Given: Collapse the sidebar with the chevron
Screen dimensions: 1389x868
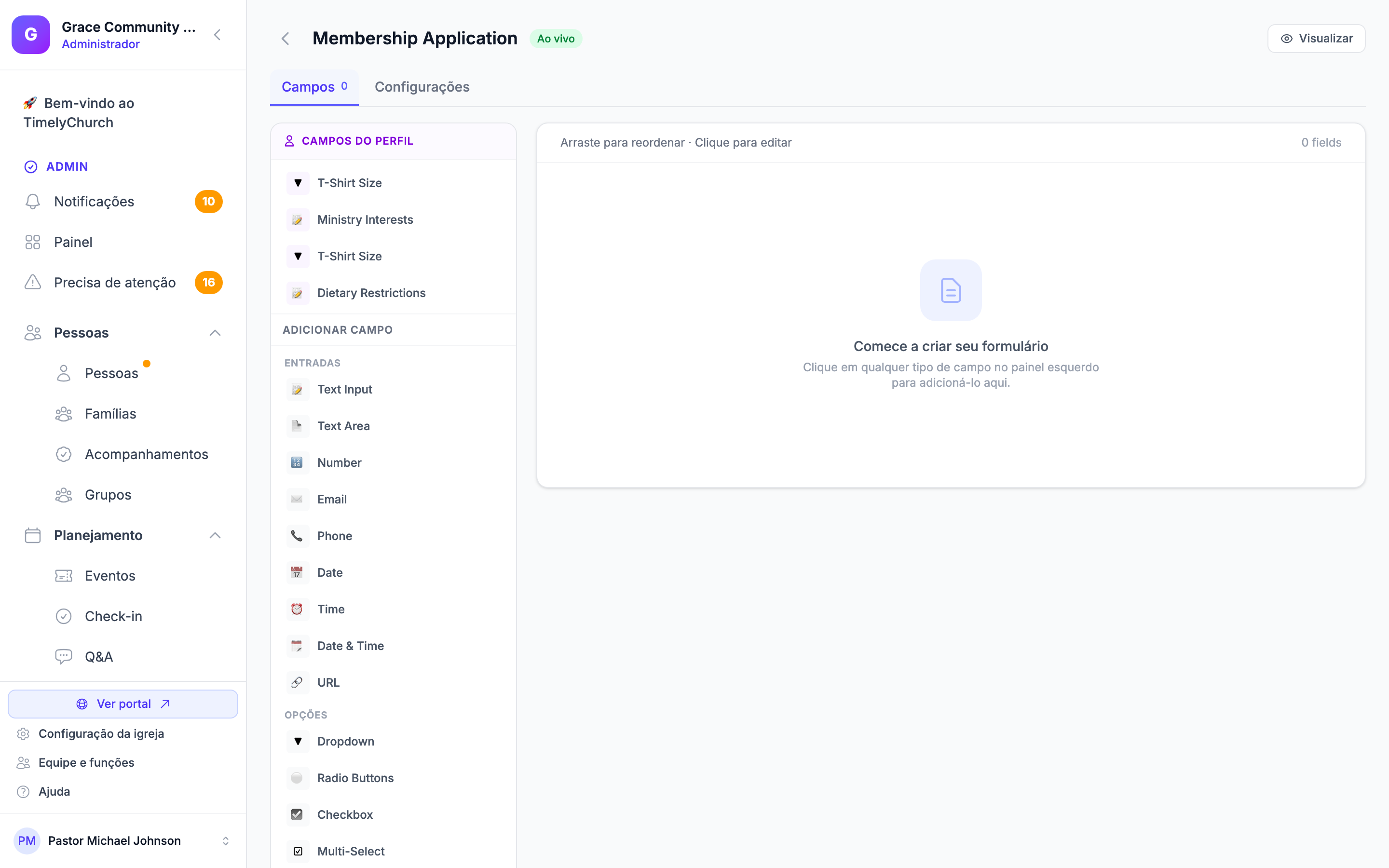Looking at the screenshot, I should pos(217,34).
